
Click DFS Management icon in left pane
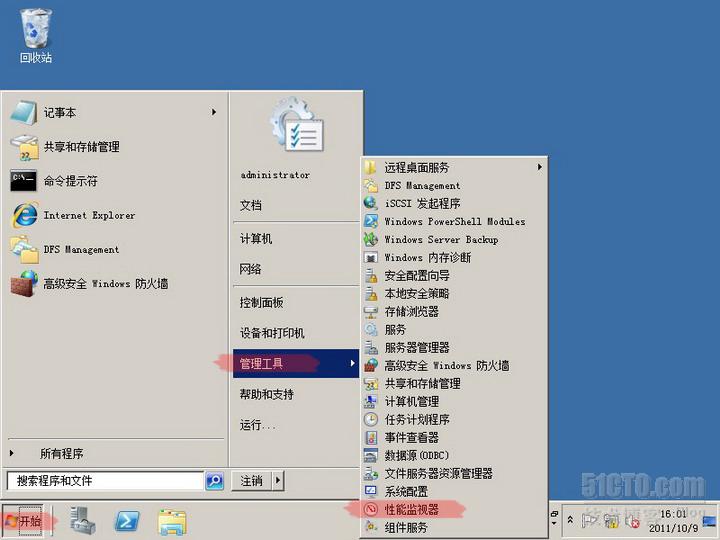(x=24, y=249)
